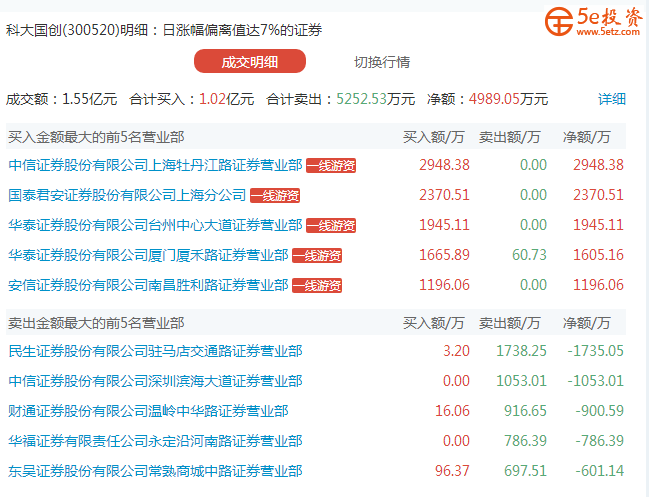Click net amount -786.39
The height and width of the screenshot is (497, 649).
click(599, 441)
